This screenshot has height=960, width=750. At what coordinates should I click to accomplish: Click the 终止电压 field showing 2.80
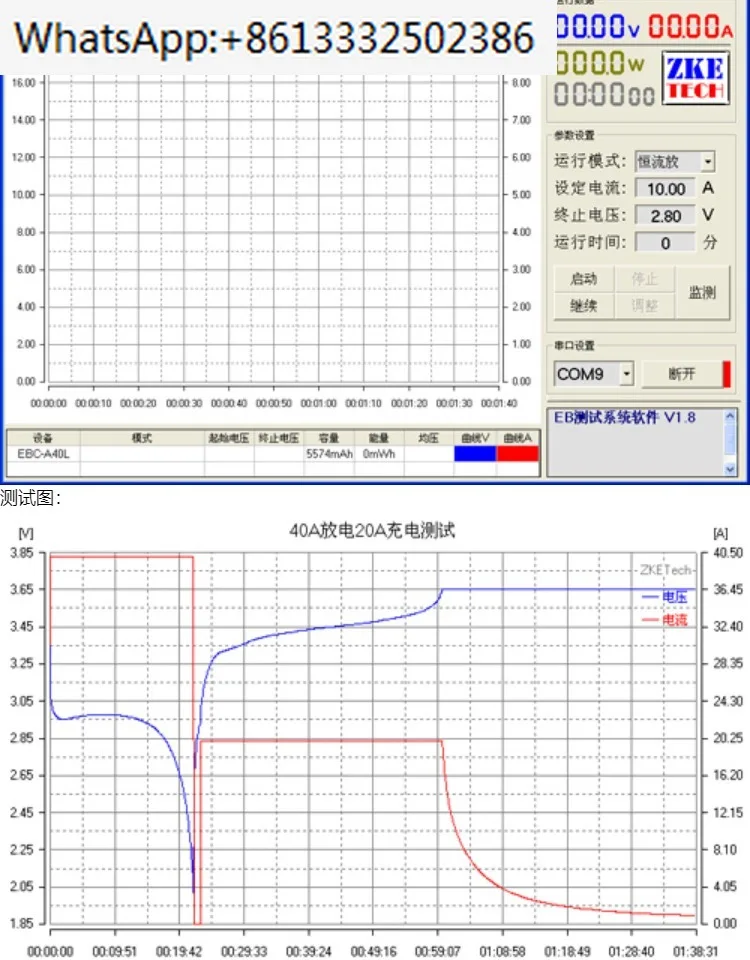pyautogui.click(x=666, y=216)
